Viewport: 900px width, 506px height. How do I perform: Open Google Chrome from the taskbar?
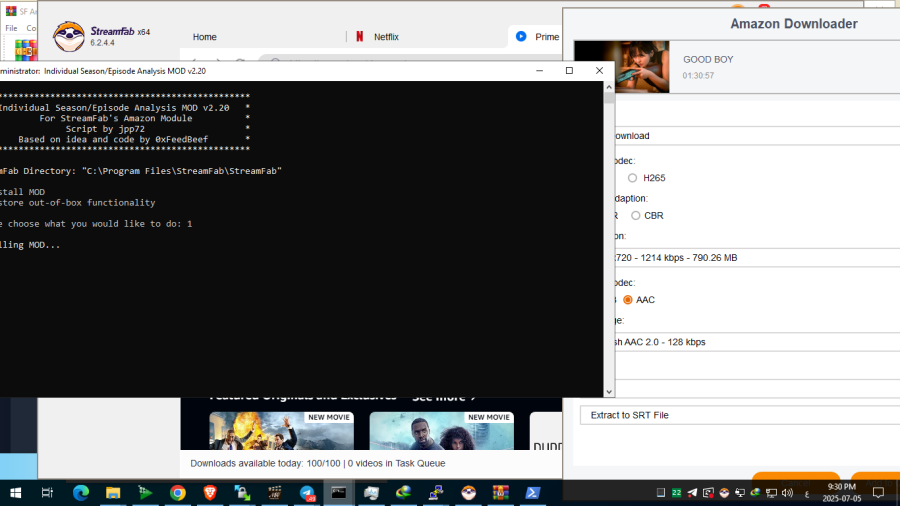pos(178,493)
